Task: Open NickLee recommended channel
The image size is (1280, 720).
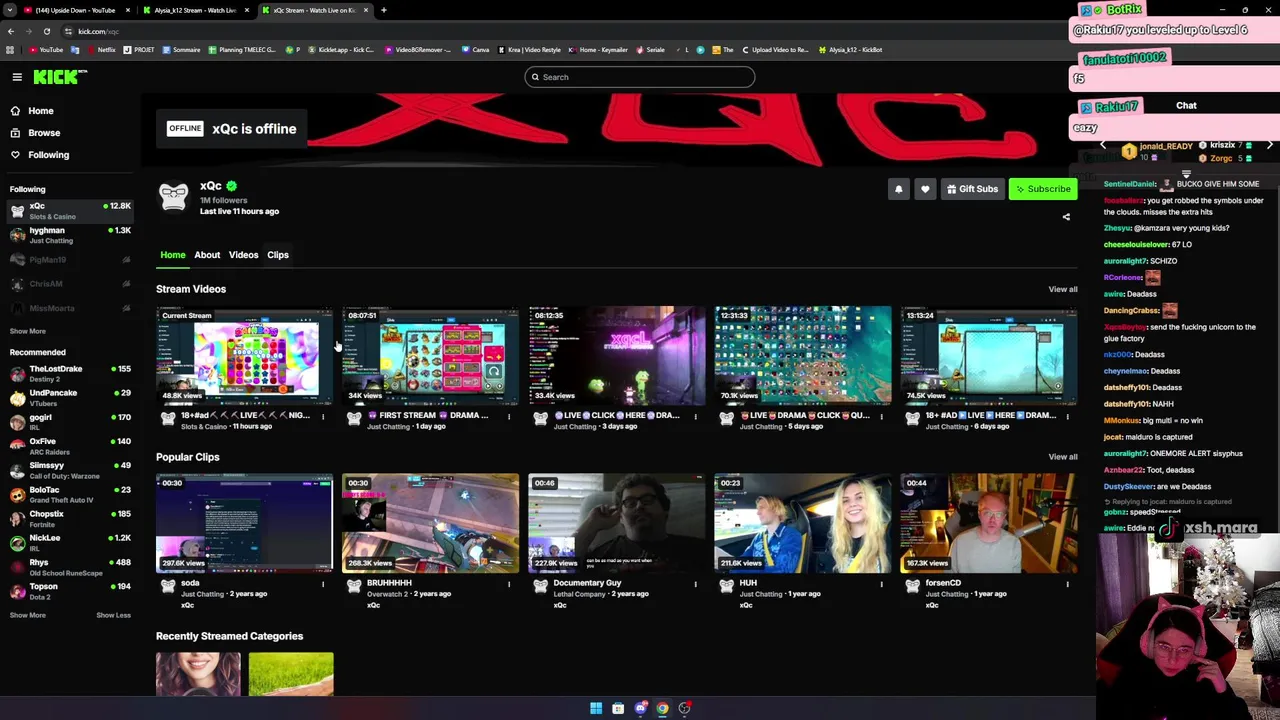Action: click(x=70, y=542)
